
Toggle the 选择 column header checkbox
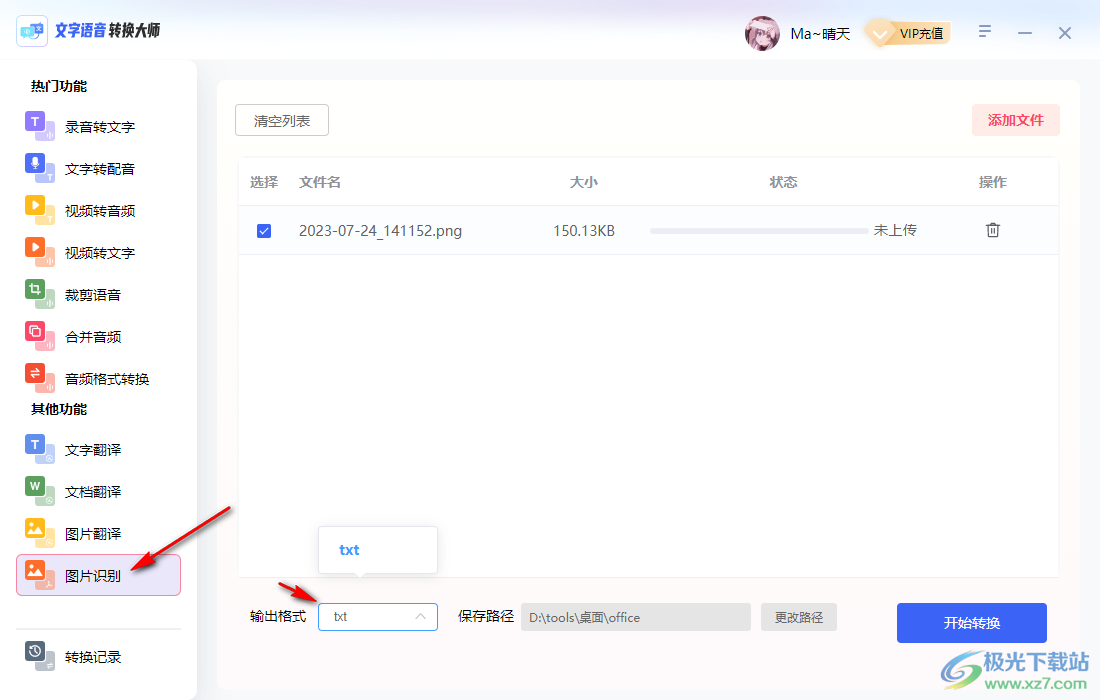click(x=263, y=181)
